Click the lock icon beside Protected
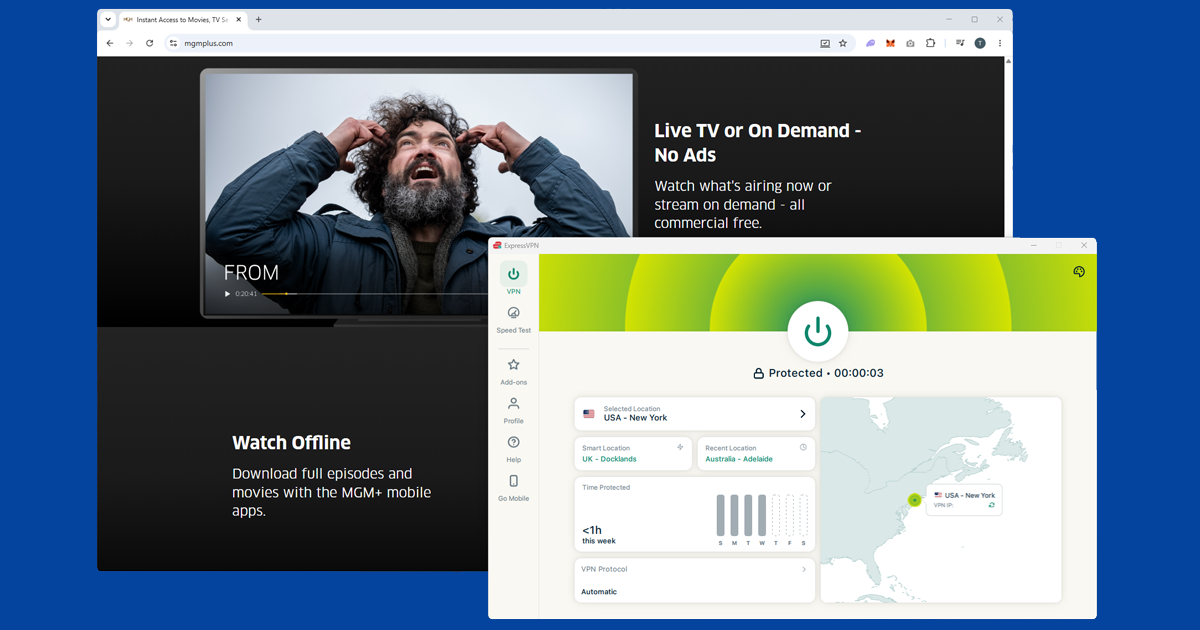This screenshot has height=630, width=1200. 758,373
